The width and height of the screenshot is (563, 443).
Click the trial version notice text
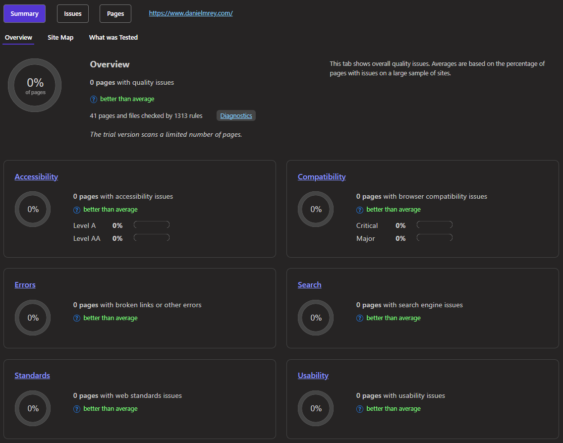[166, 135]
